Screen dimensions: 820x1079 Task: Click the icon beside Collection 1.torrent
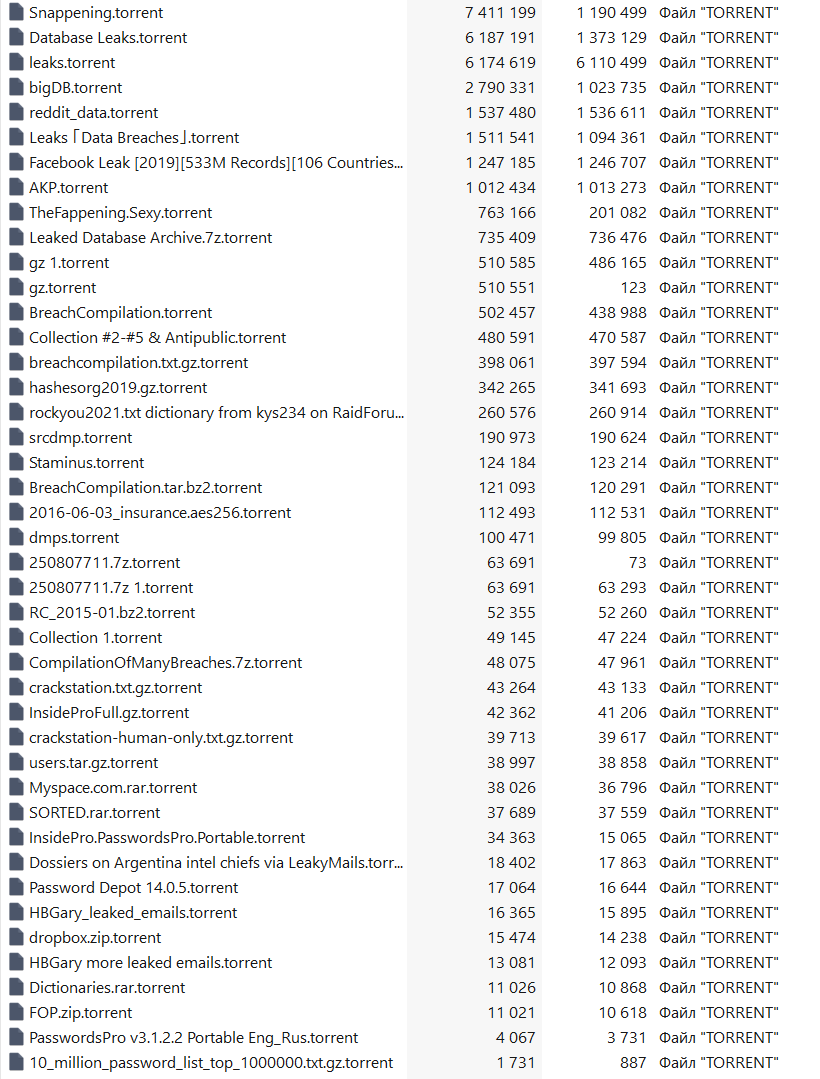[17, 638]
